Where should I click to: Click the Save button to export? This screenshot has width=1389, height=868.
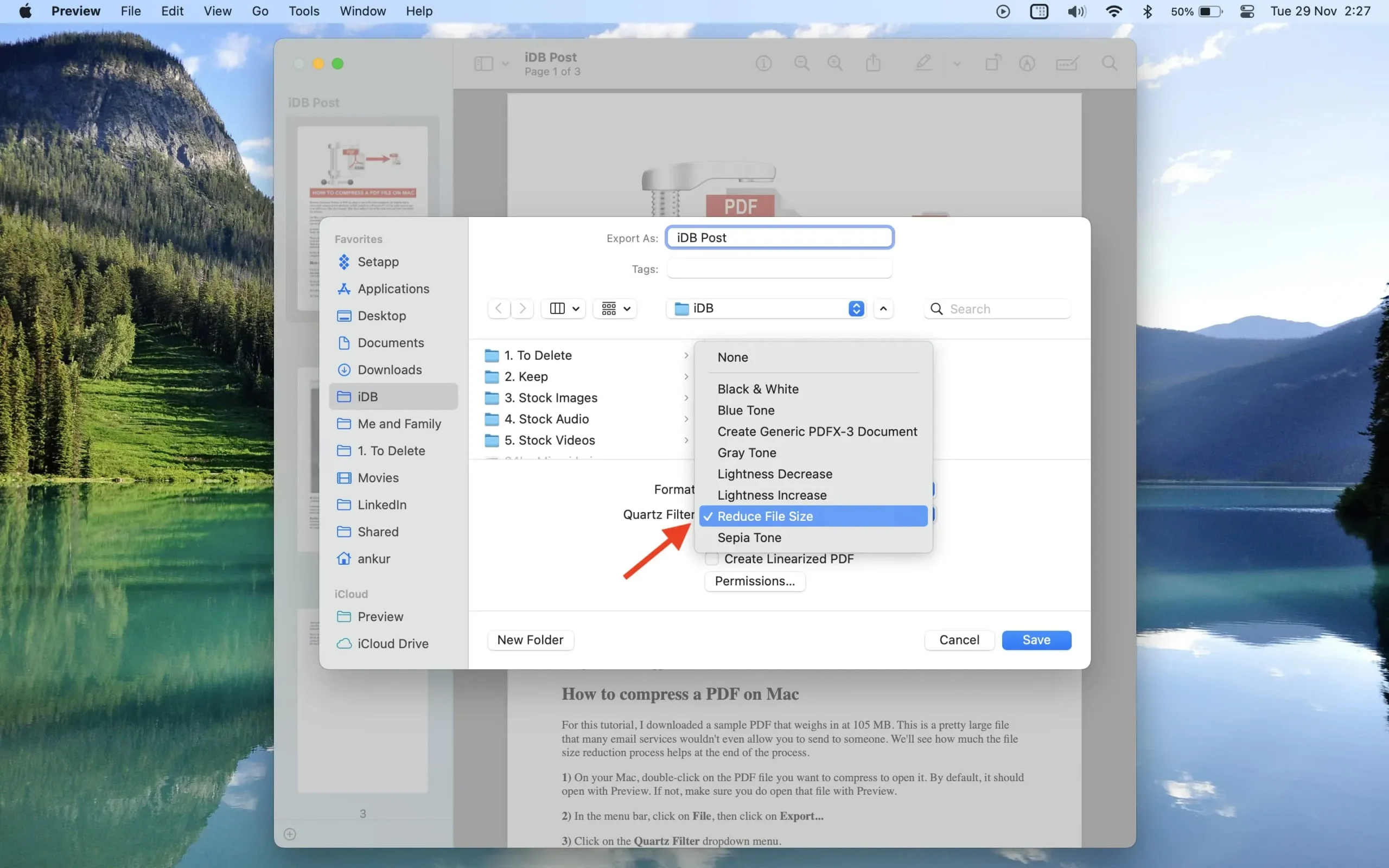pos(1036,639)
